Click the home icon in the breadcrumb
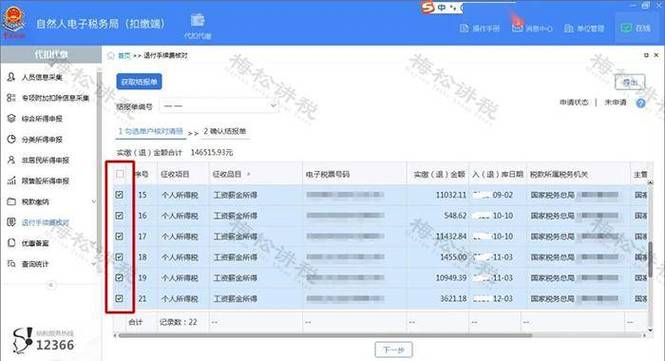The height and width of the screenshot is (361, 665). coord(111,56)
